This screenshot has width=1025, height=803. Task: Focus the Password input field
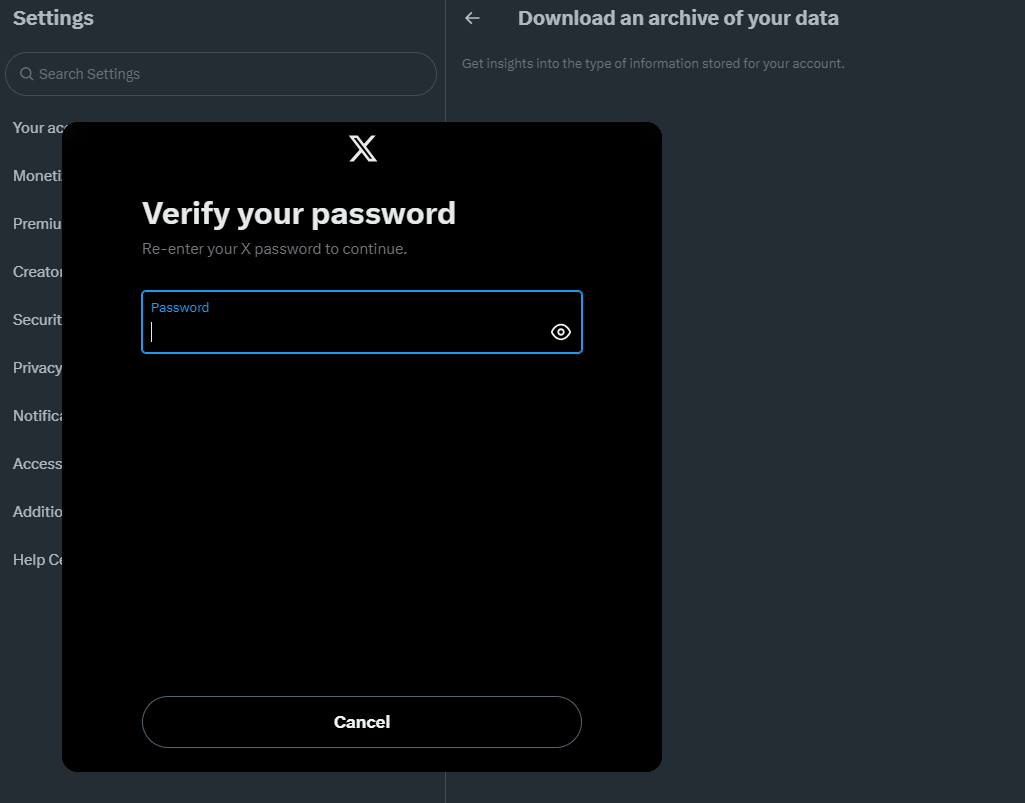pyautogui.click(x=345, y=332)
